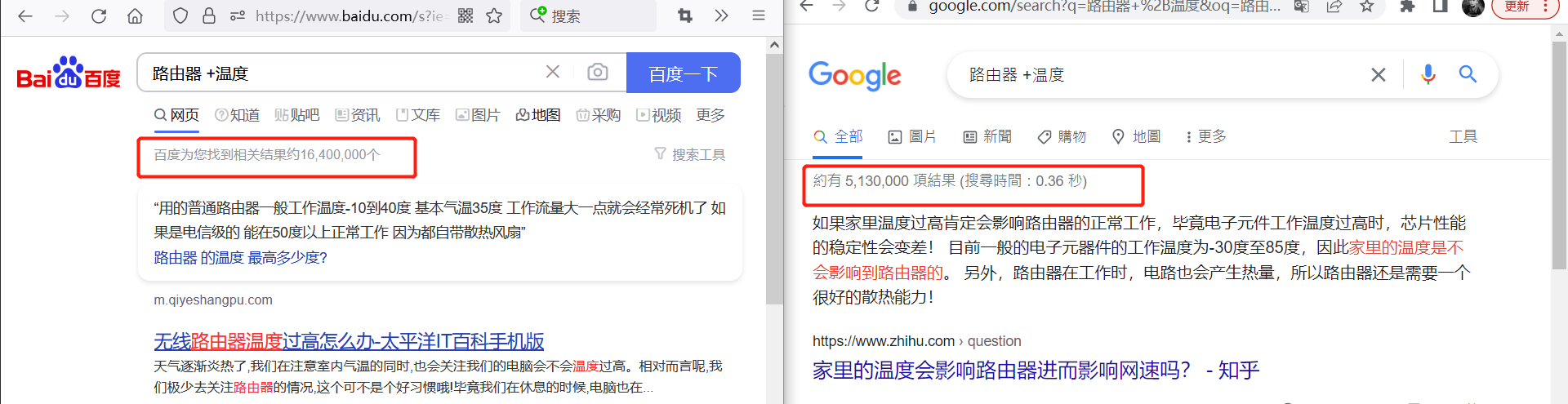This screenshot has width=1568, height=404.
Task: Start Google voice search with microphone
Action: pos(1428,74)
